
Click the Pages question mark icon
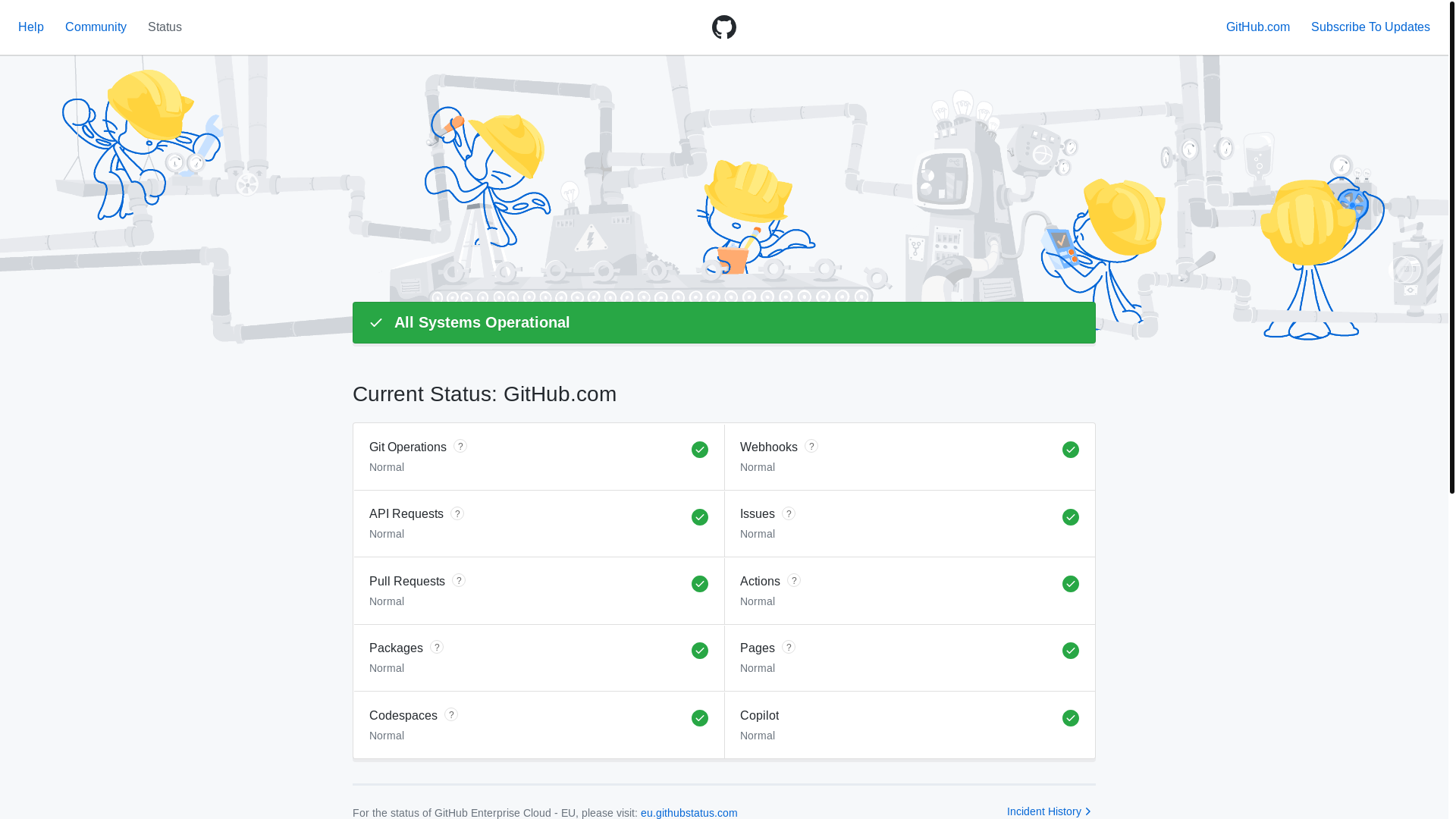[x=789, y=647]
